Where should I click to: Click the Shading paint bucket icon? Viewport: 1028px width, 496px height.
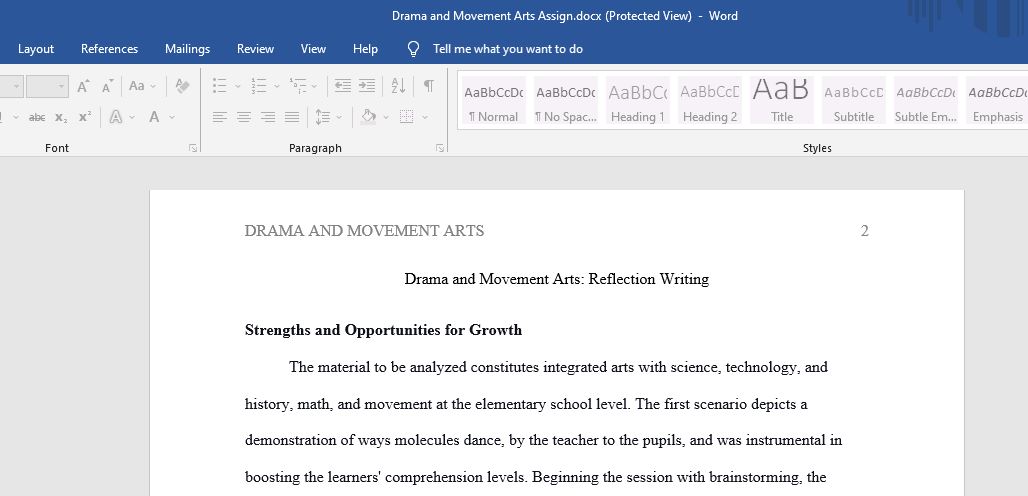tap(368, 117)
